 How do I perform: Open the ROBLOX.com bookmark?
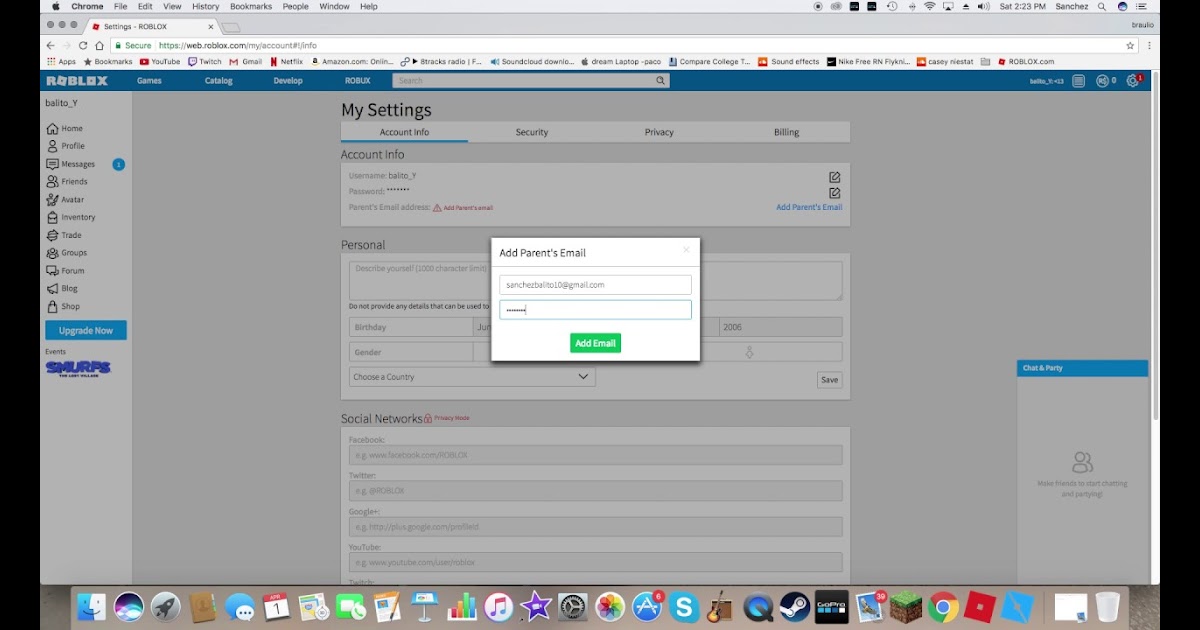point(1026,62)
